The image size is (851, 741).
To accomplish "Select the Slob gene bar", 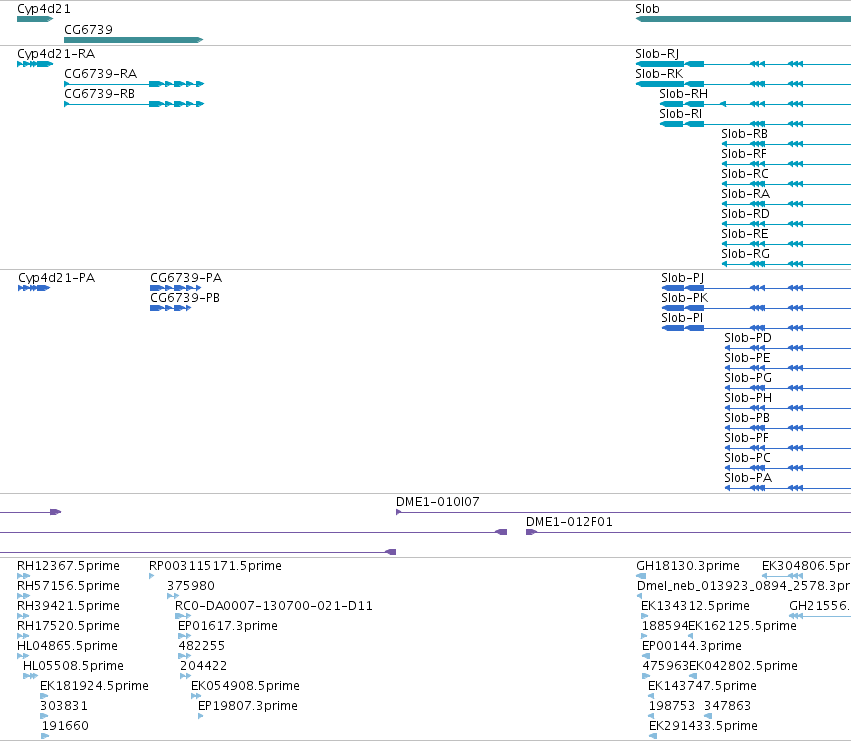I will point(743,19).
